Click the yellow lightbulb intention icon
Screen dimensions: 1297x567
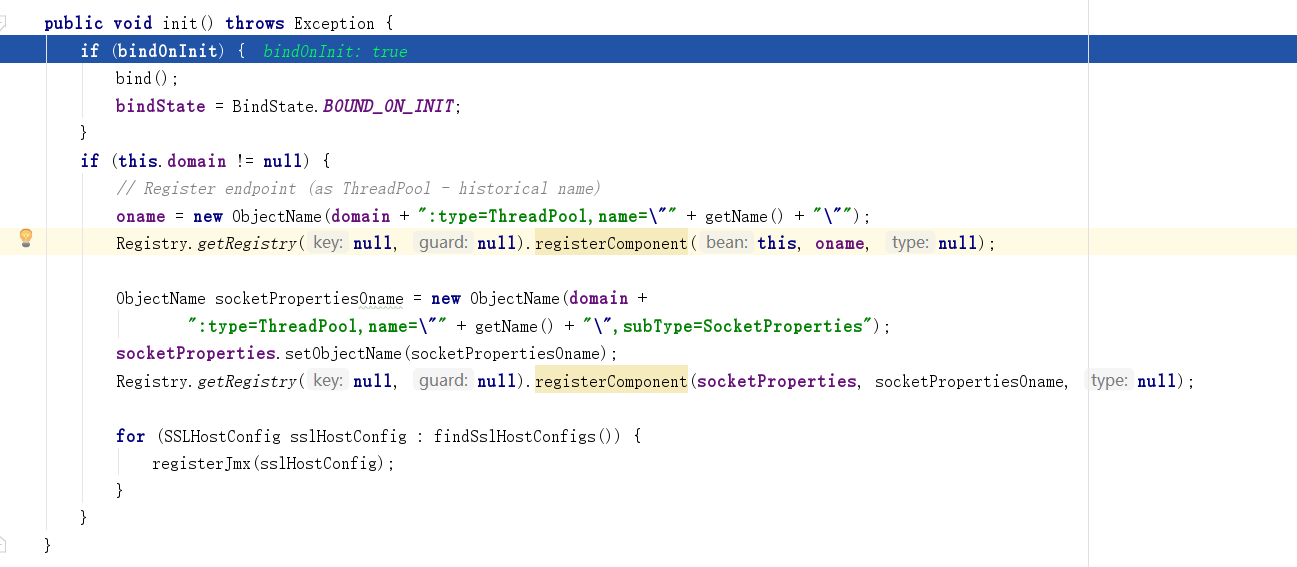26,237
